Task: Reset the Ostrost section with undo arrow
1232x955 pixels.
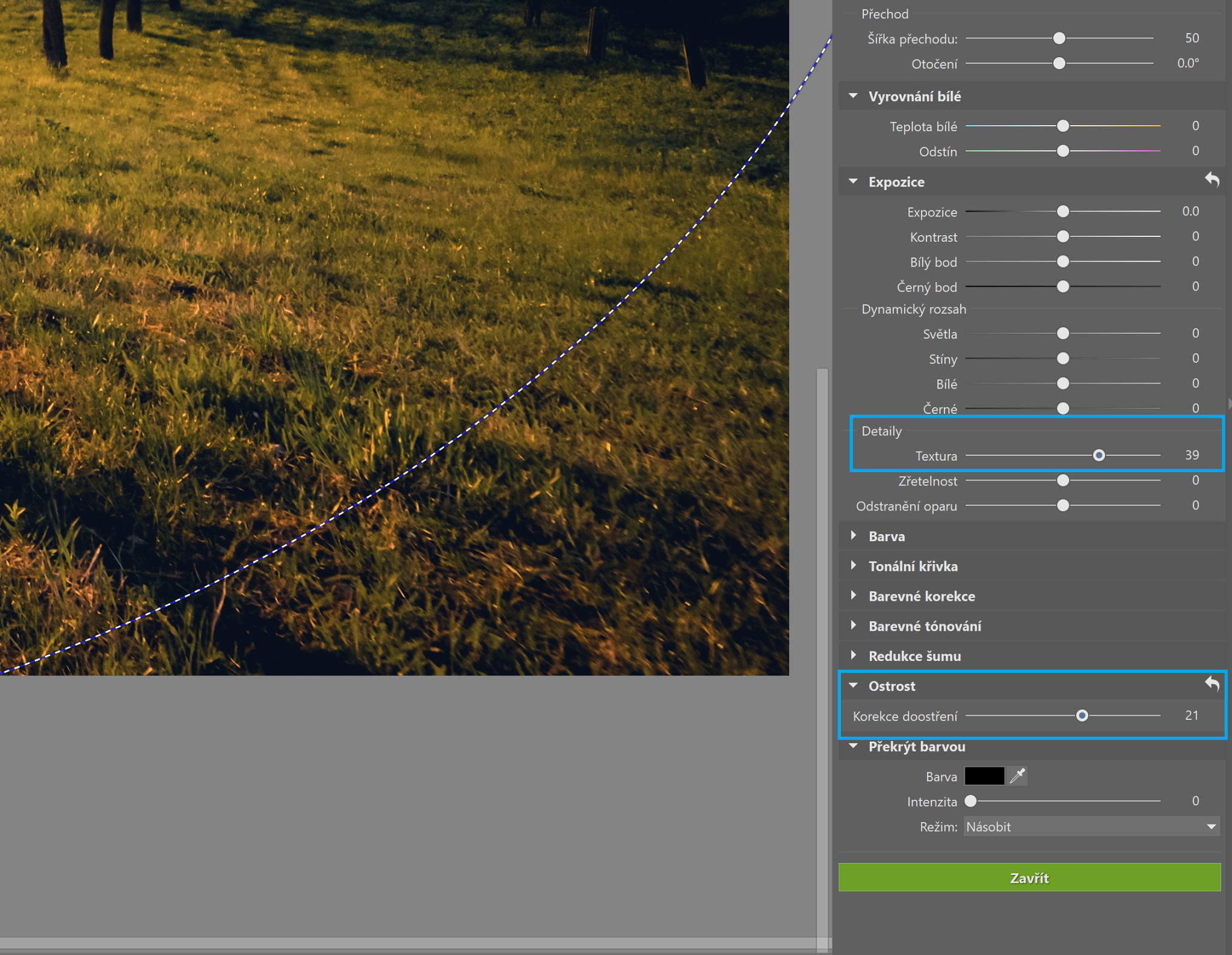Action: click(x=1212, y=684)
